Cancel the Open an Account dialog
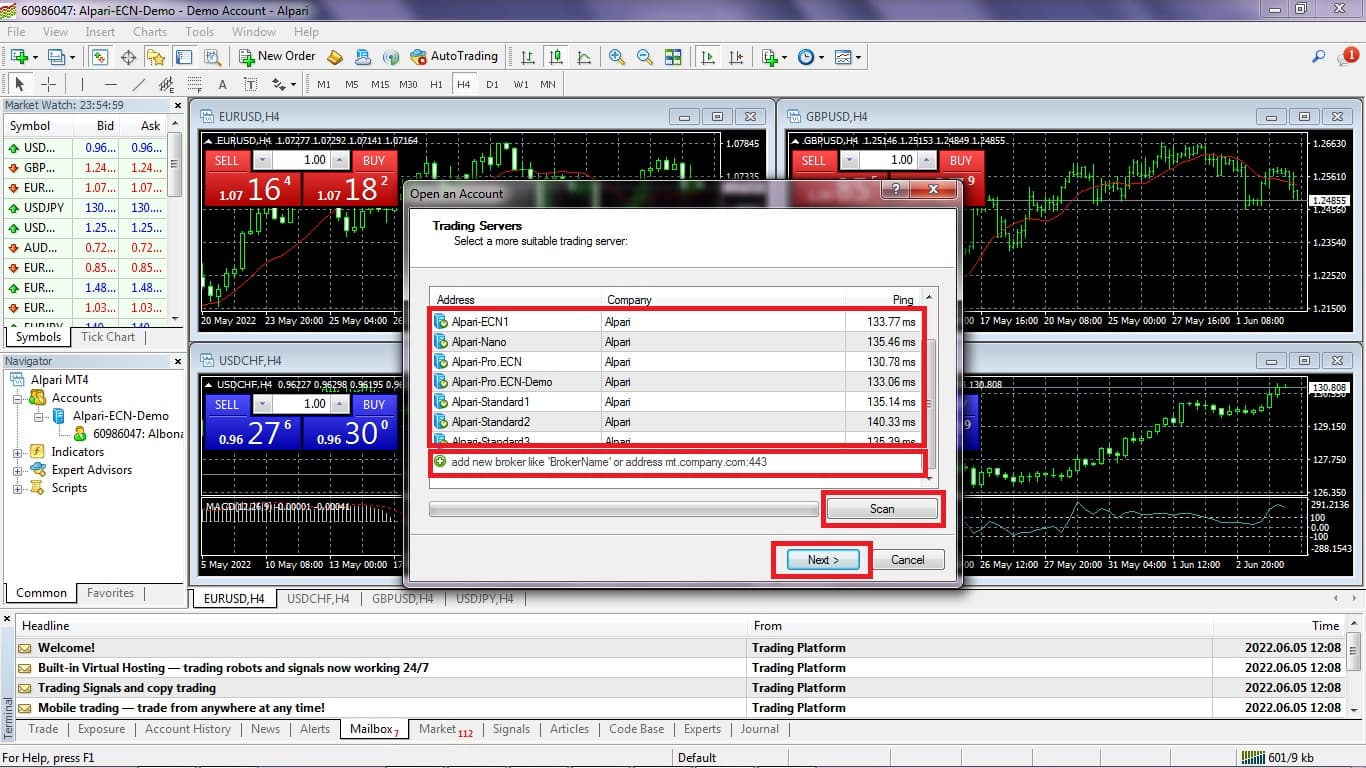Image resolution: width=1366 pixels, height=768 pixels. click(907, 560)
